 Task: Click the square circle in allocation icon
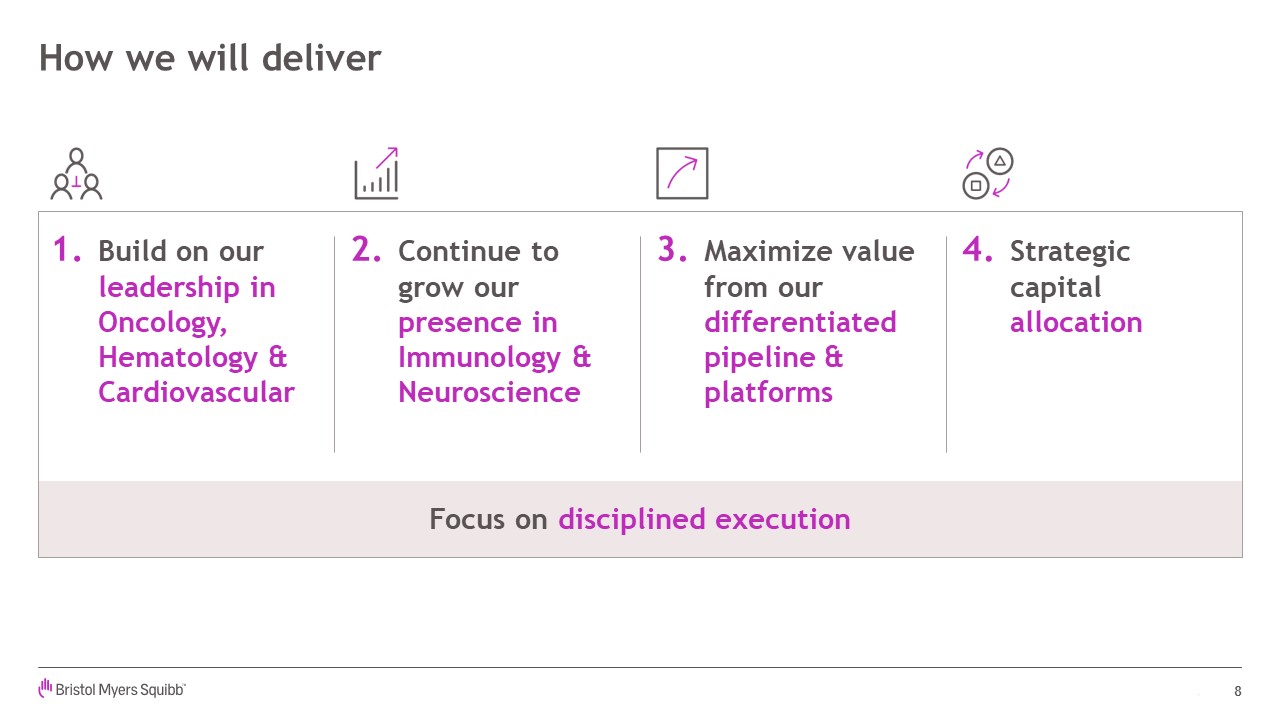pos(976,186)
